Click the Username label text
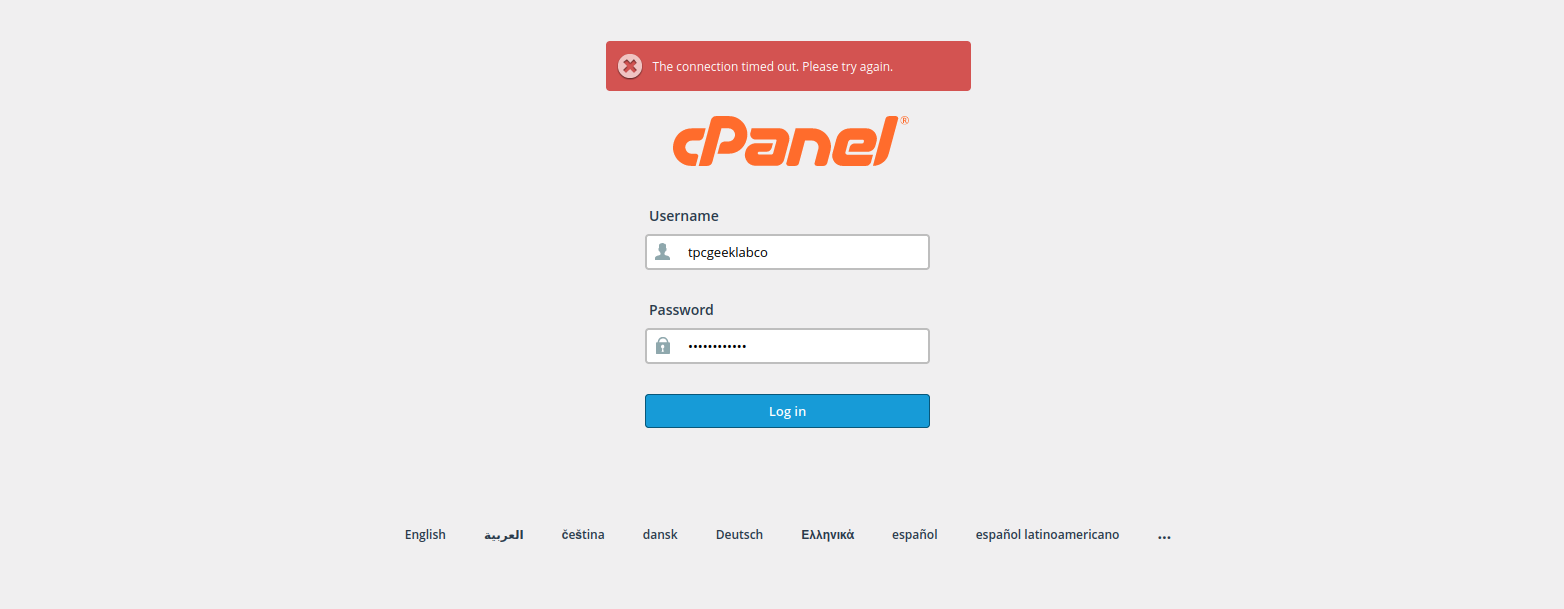 click(x=684, y=216)
